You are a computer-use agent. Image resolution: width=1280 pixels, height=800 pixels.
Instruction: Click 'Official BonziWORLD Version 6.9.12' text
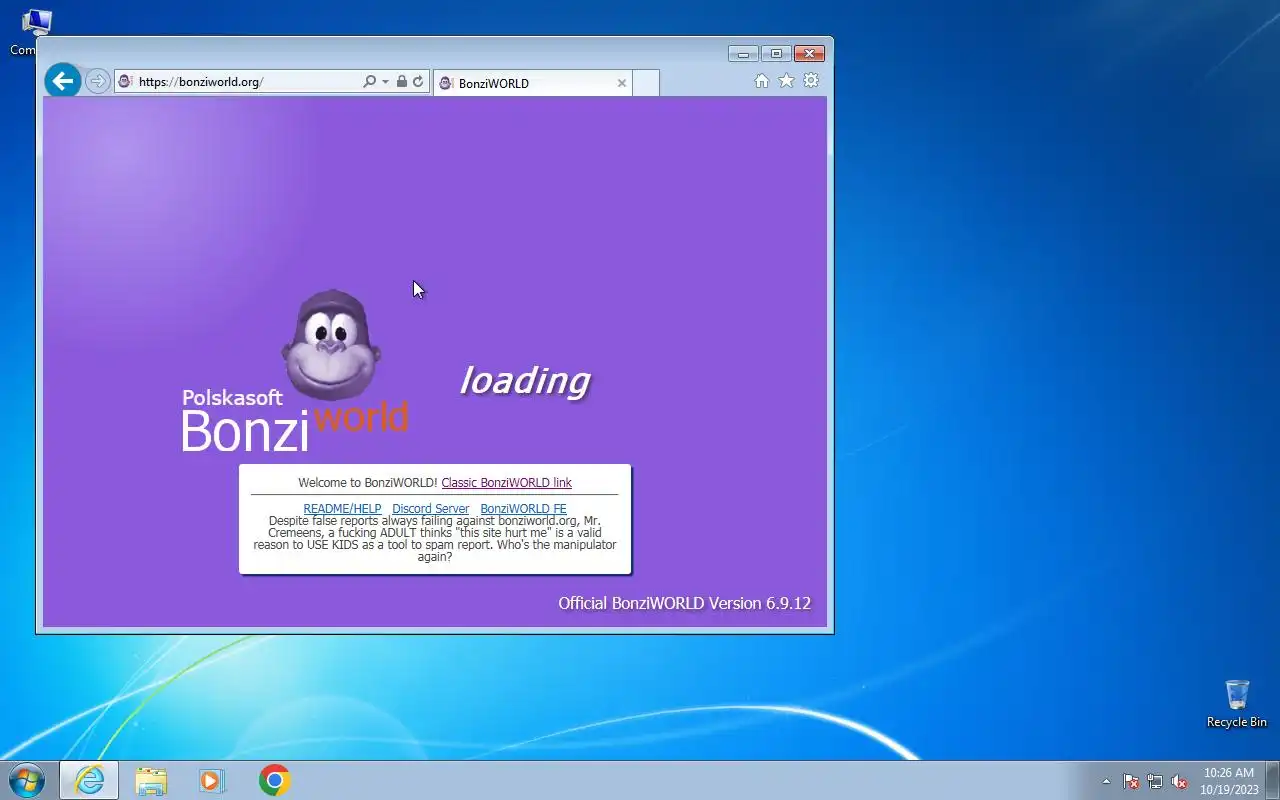pos(684,603)
